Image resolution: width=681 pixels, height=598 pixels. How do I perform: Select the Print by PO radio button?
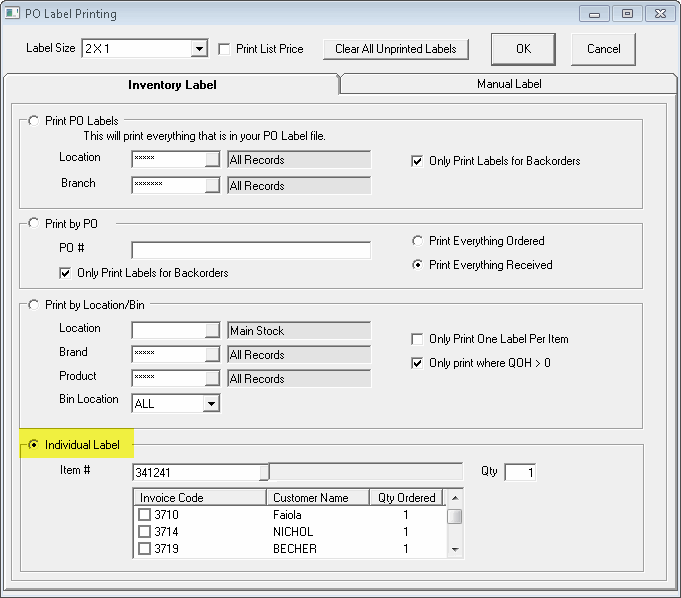point(34,223)
